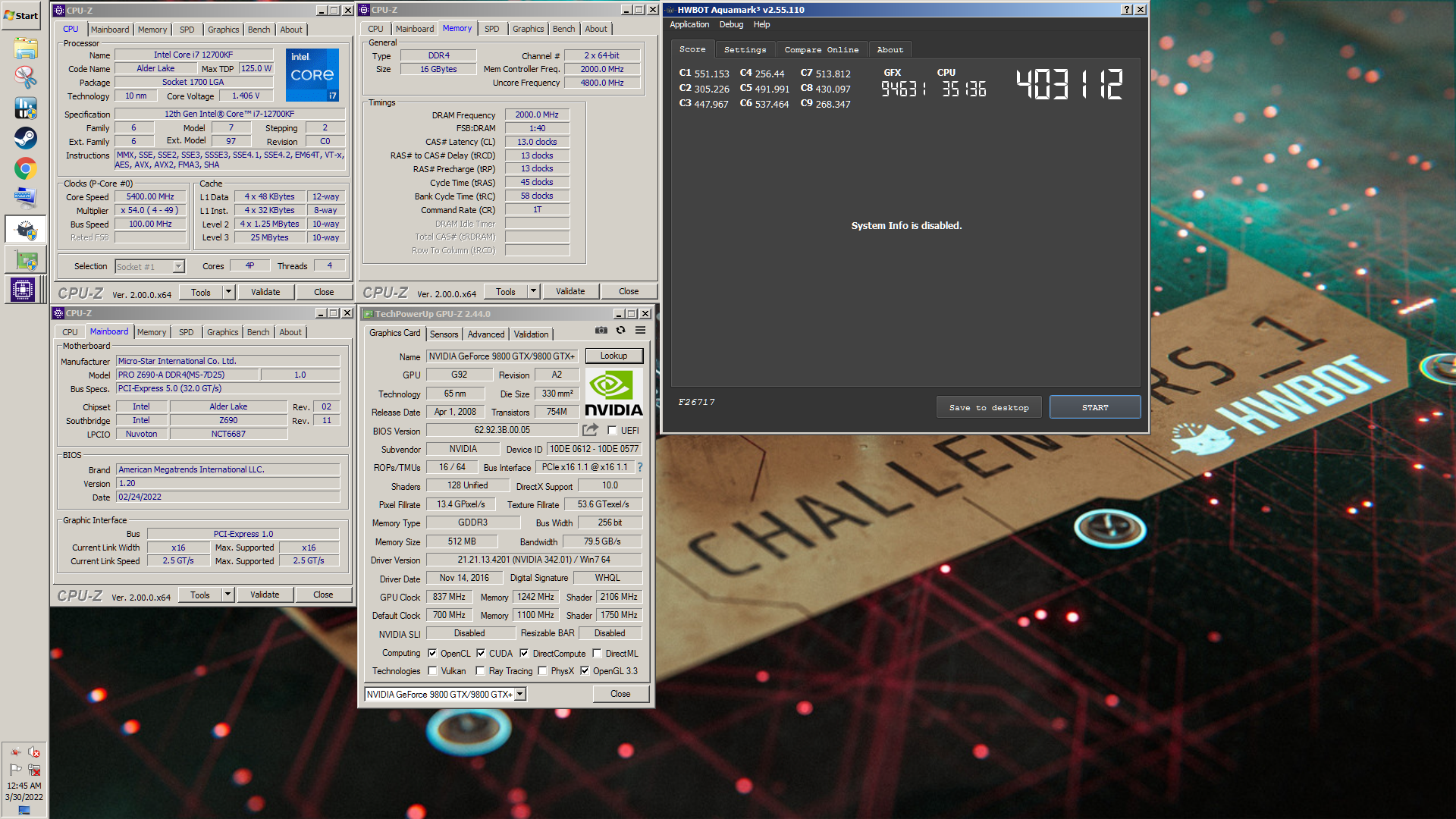The width and height of the screenshot is (1456, 819).
Task: Open the Bench tab in the CPU-Z Memory window
Action: click(563, 29)
